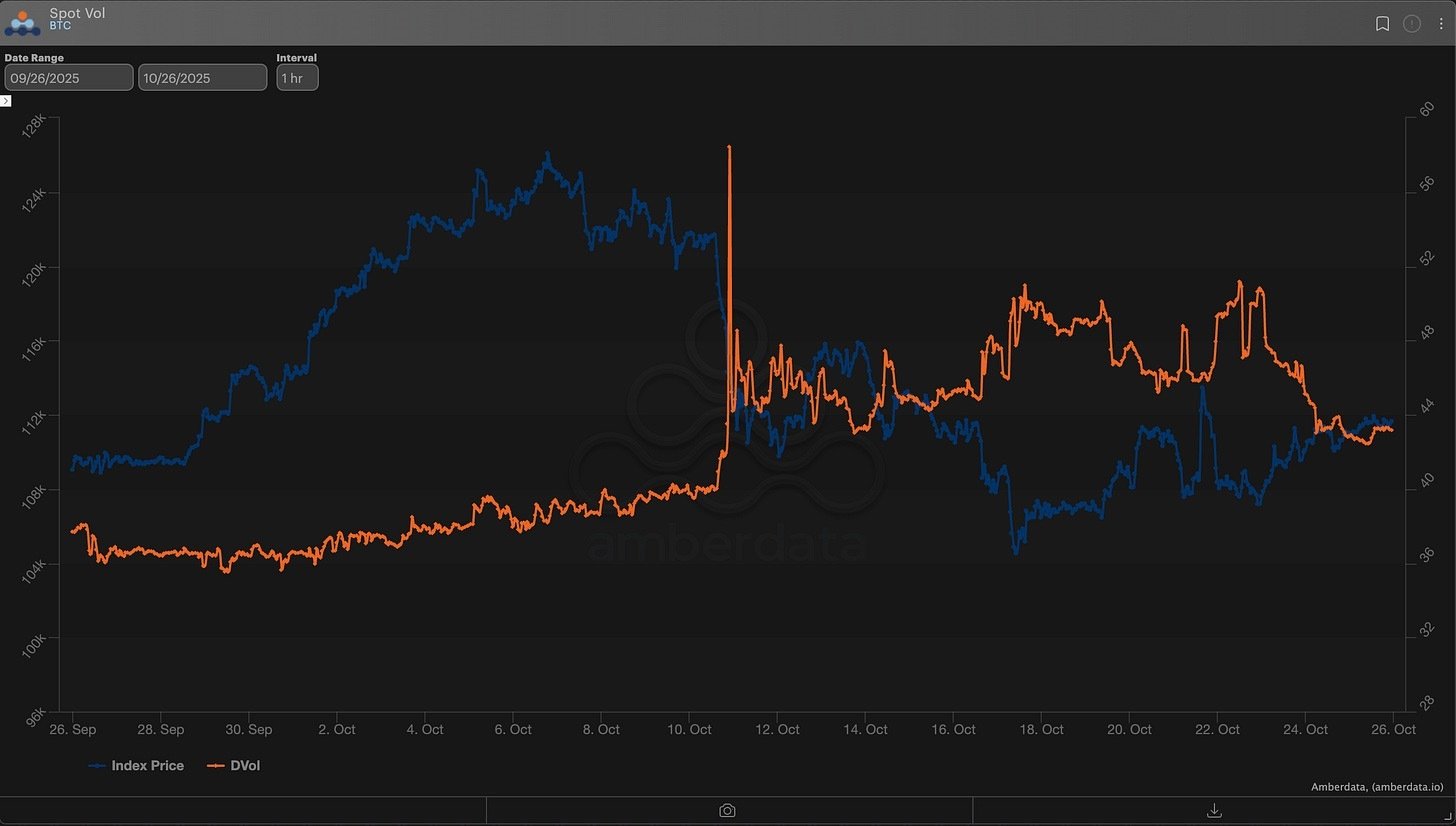This screenshot has width=1456, height=826.
Task: Click the bookmark icon in the header
Action: (1382, 24)
